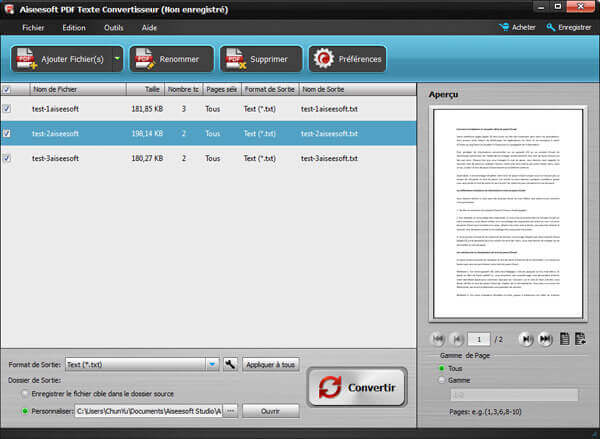Image resolution: width=600 pixels, height=439 pixels.
Task: Click the Ajouter Fichier(s) button
Action: tap(62, 59)
